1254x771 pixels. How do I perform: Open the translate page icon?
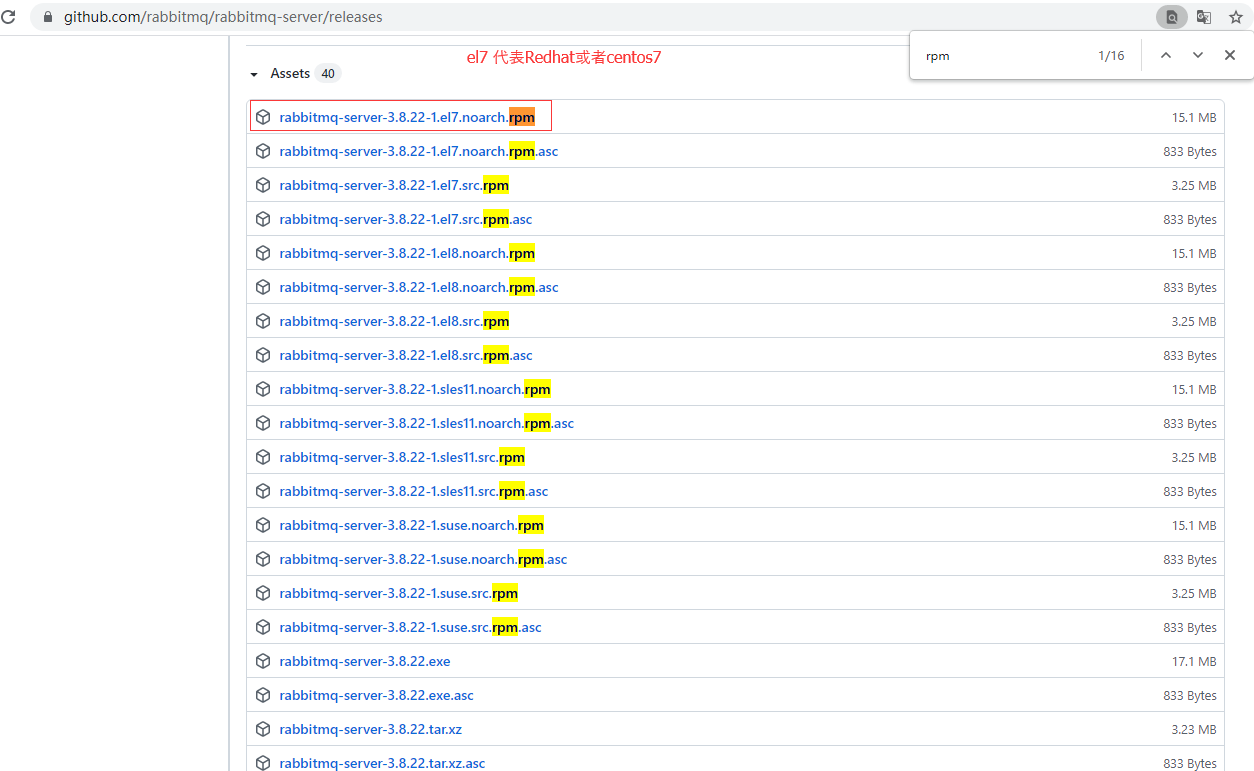click(1204, 17)
